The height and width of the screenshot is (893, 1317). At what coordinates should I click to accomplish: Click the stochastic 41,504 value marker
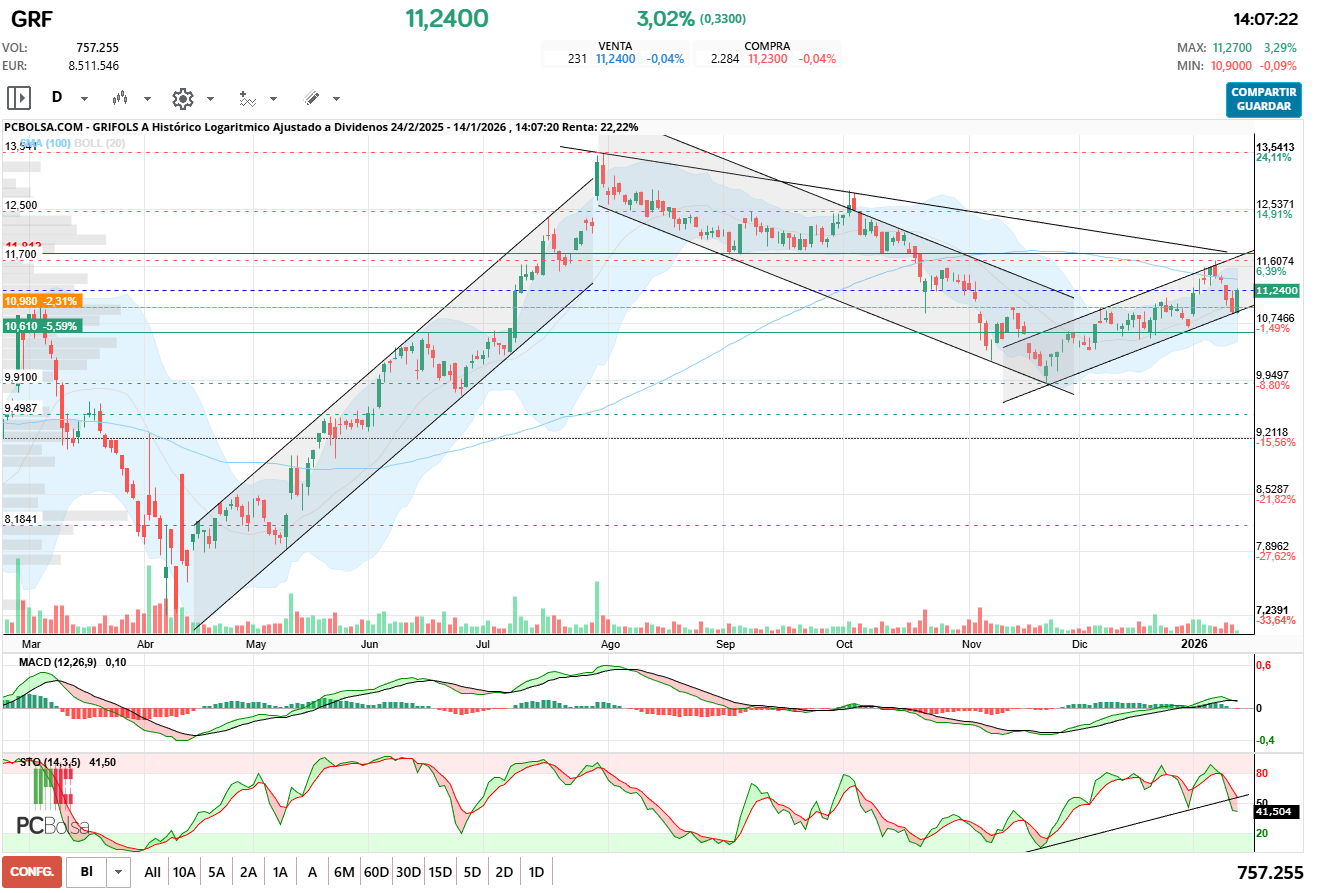click(x=1276, y=813)
